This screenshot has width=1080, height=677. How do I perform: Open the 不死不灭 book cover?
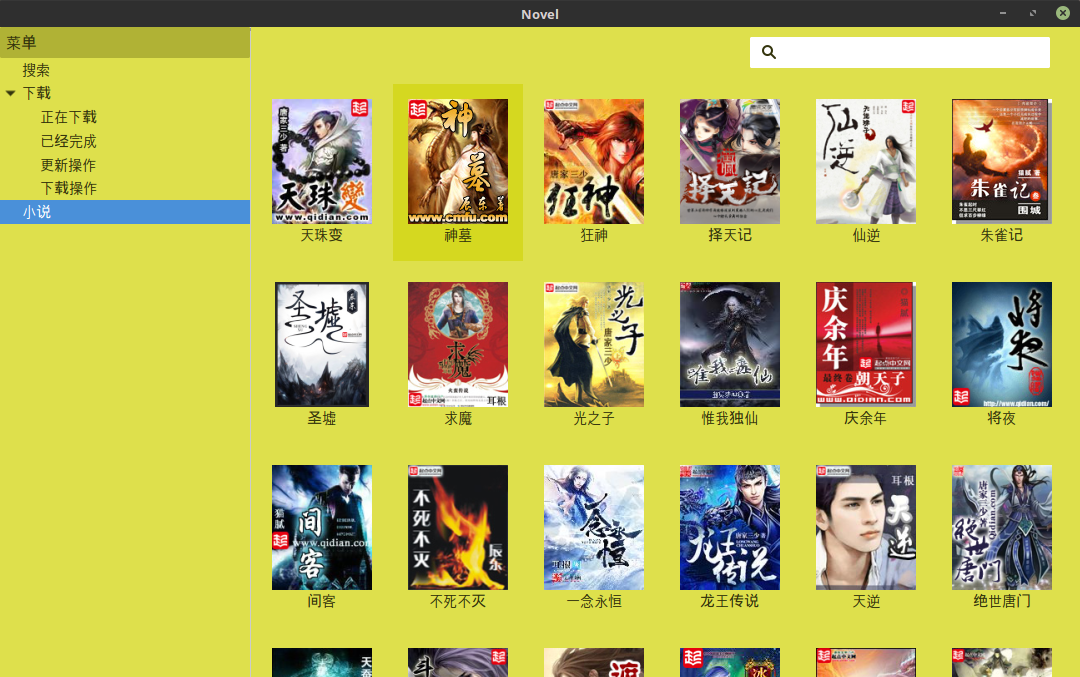tap(458, 528)
